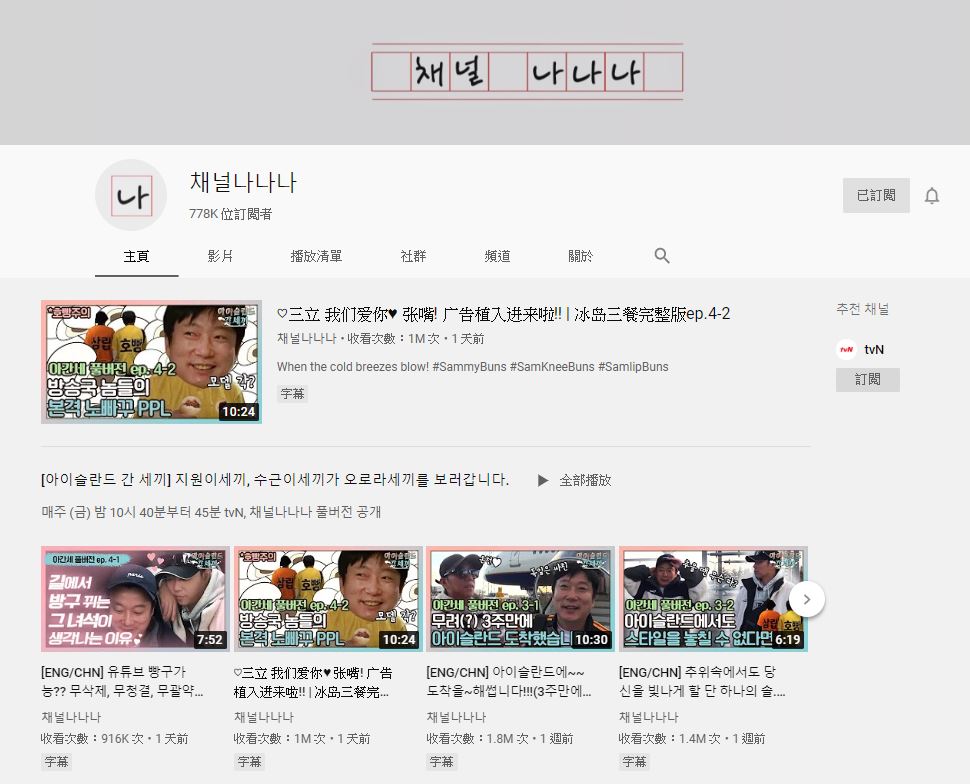Click the 778K 位訂閱者 subscriber count
This screenshot has width=970, height=784.
(231, 214)
